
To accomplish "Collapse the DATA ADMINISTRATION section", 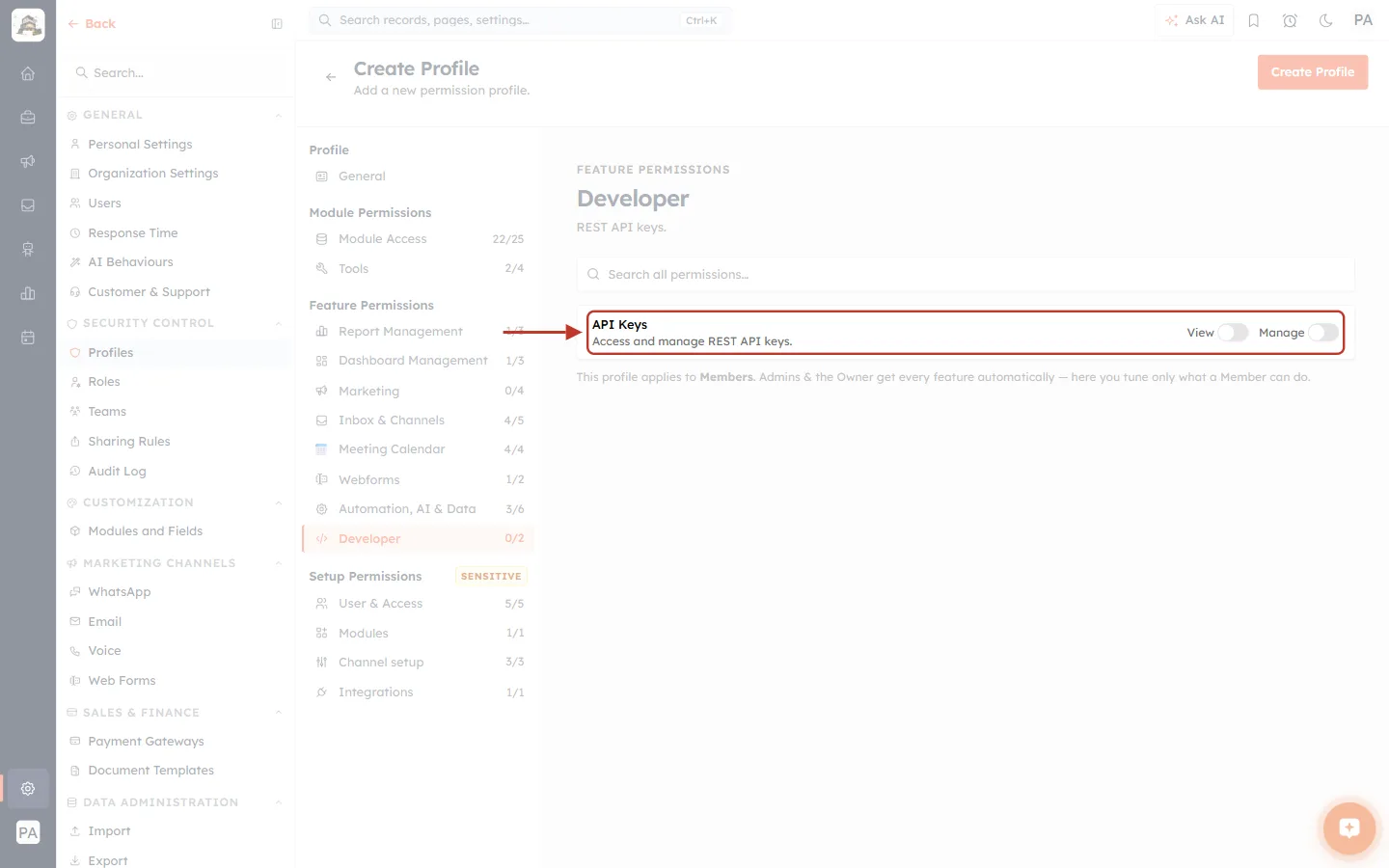I will pos(278,803).
